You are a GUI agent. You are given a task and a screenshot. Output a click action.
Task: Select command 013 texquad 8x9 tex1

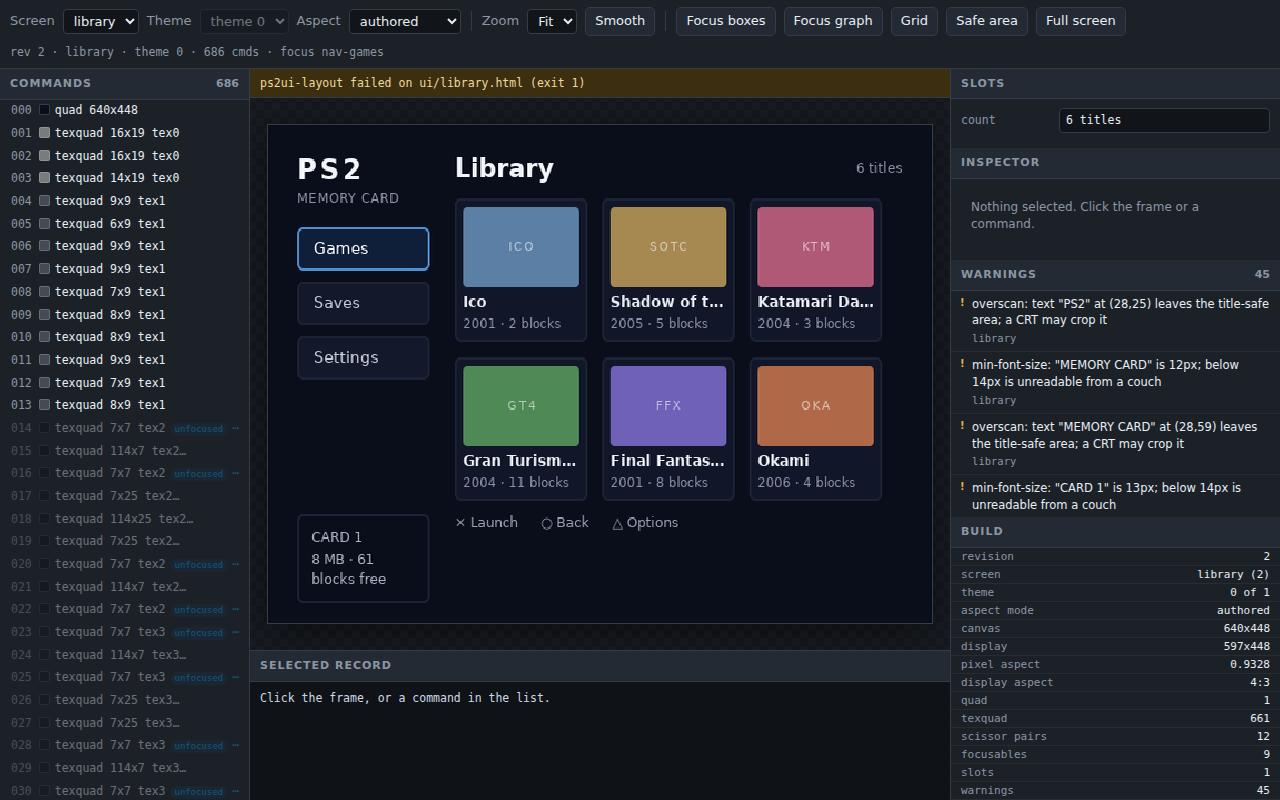pos(125,405)
